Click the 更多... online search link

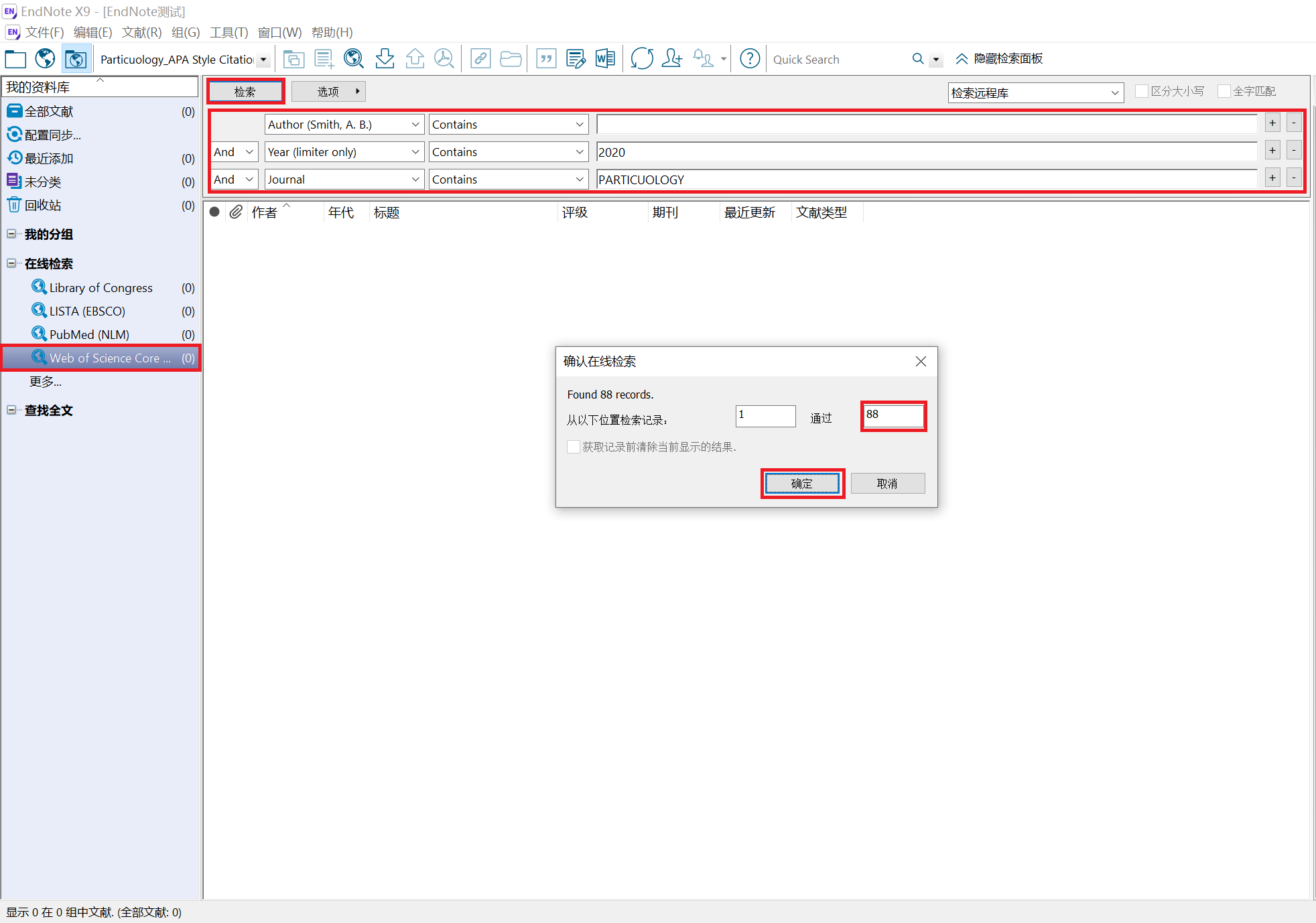pyautogui.click(x=46, y=381)
